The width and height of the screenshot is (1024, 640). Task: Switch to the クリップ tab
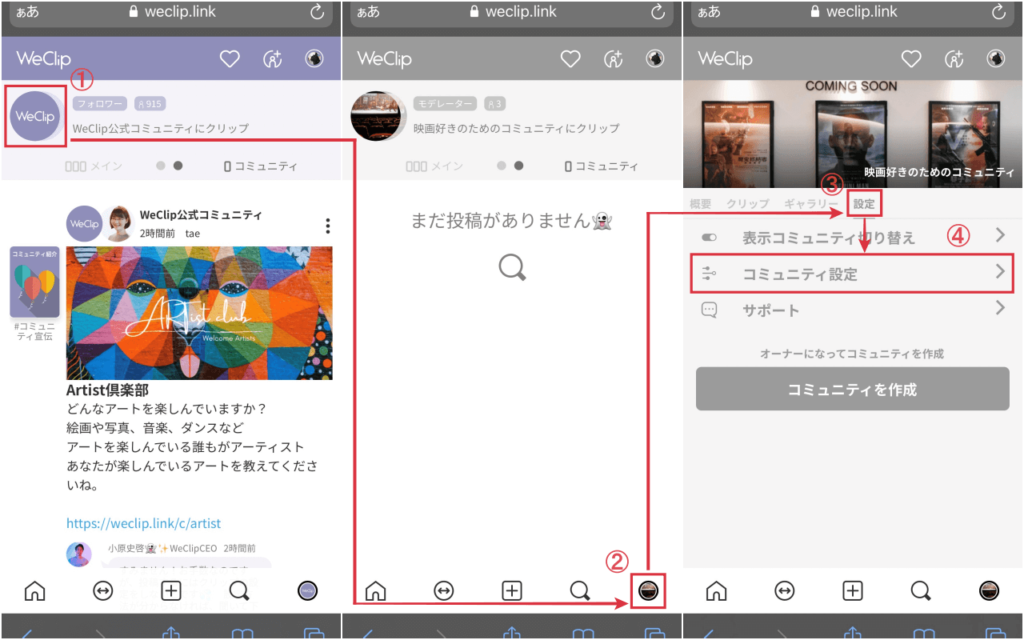pyautogui.click(x=748, y=204)
